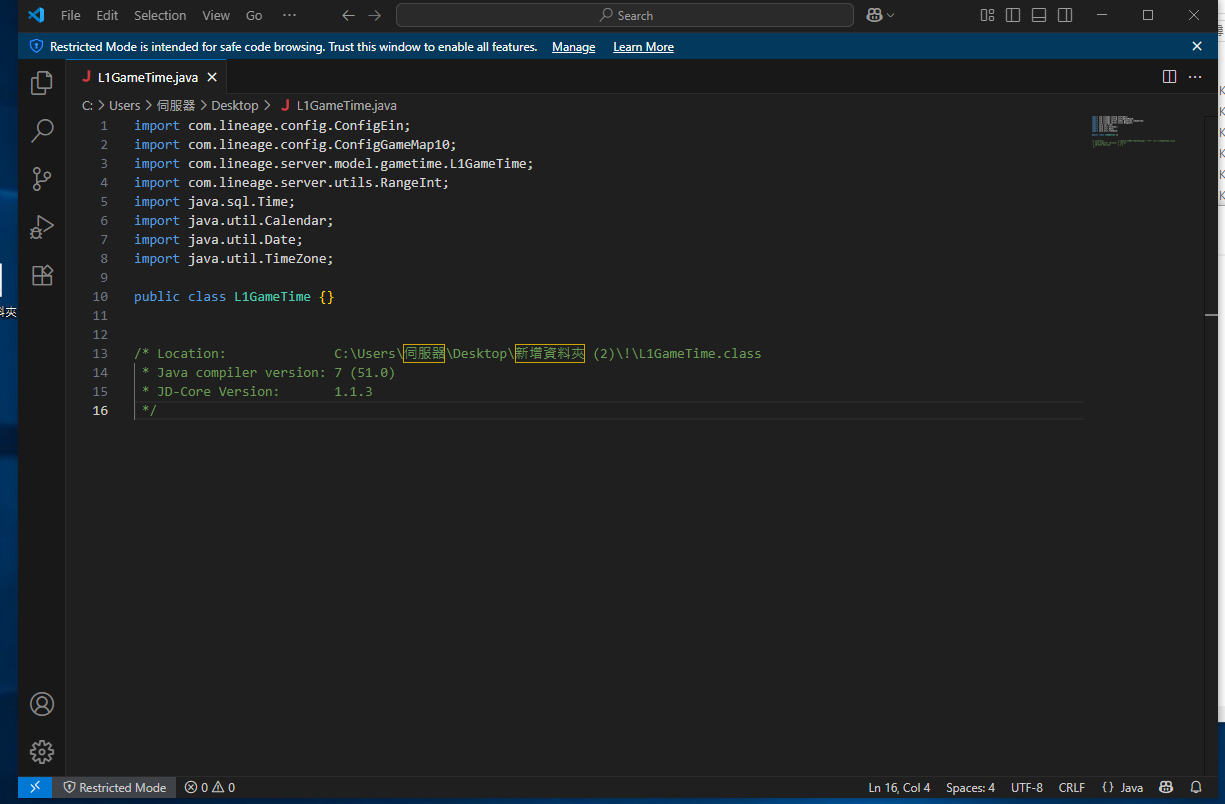Open the Selection menu
Screen dimensions: 1225x804
(x=160, y=15)
